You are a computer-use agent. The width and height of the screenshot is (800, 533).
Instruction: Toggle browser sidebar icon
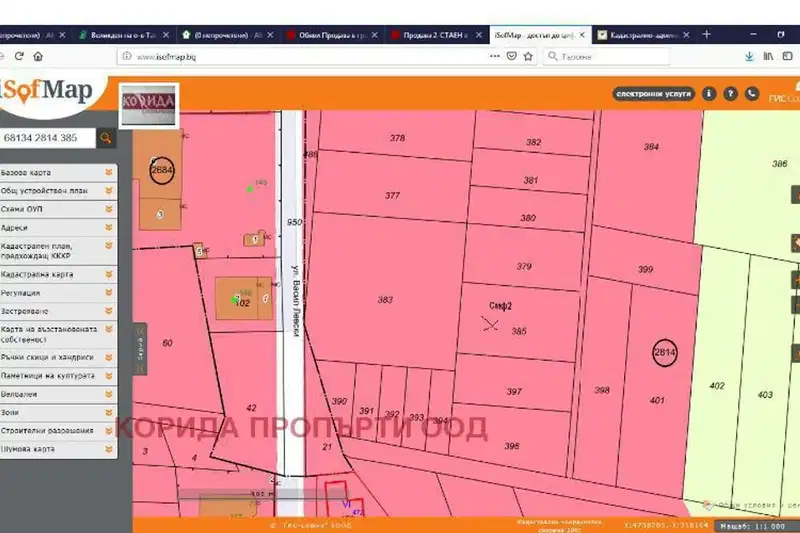click(x=787, y=56)
